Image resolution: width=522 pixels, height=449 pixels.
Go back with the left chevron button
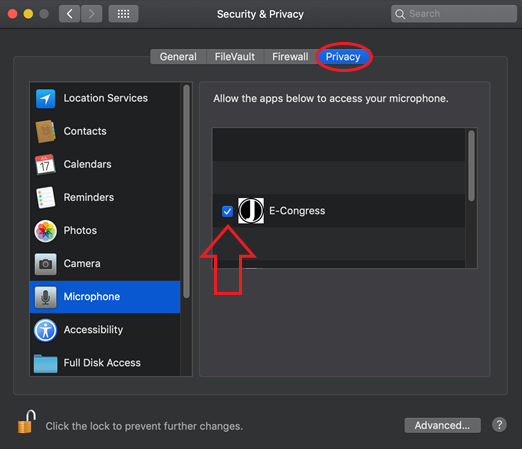pos(69,14)
